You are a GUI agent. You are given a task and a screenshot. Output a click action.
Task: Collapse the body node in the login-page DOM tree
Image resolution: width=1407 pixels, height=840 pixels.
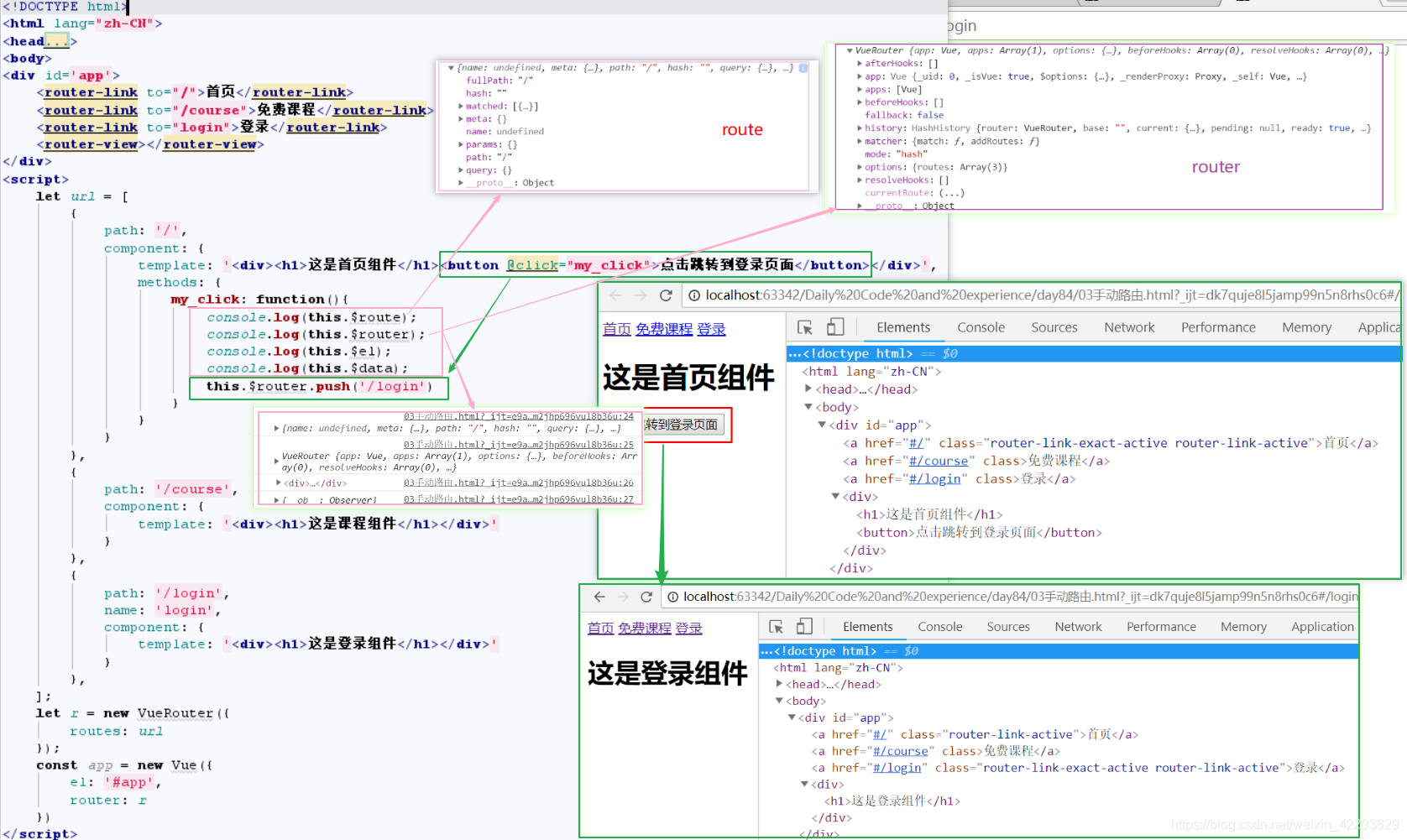pos(779,701)
